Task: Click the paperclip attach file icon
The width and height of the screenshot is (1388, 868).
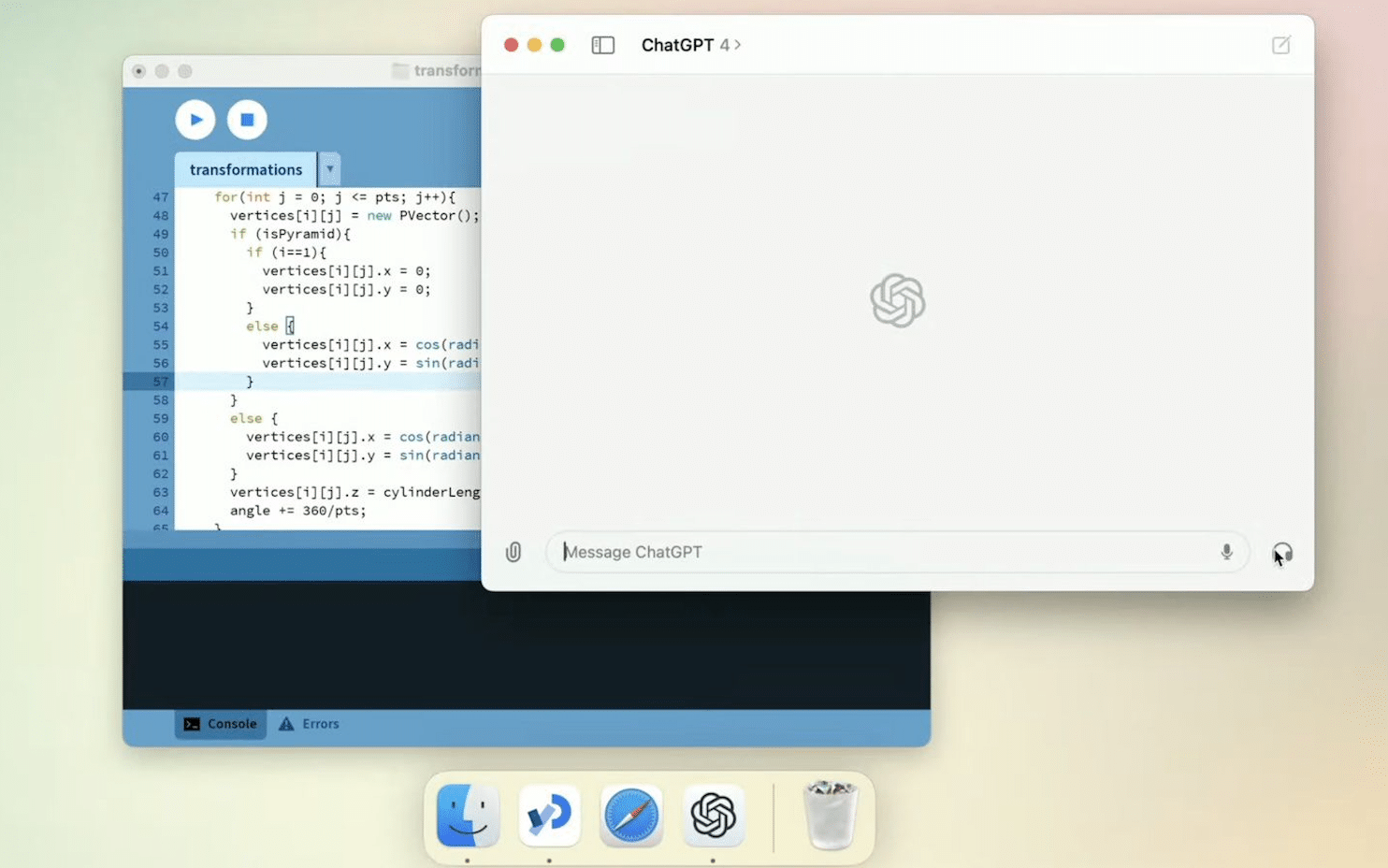Action: point(513,552)
